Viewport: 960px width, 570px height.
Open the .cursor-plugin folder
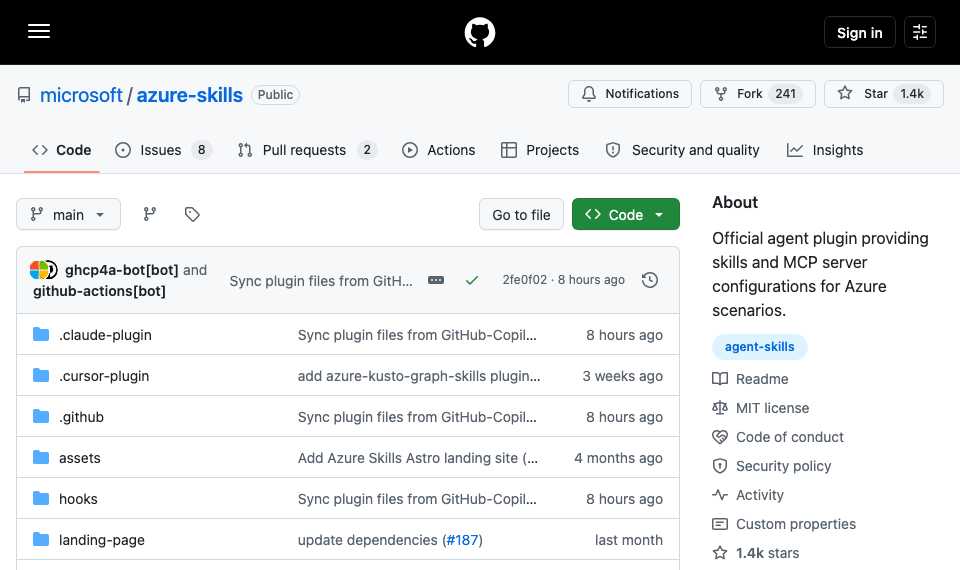pos(104,376)
